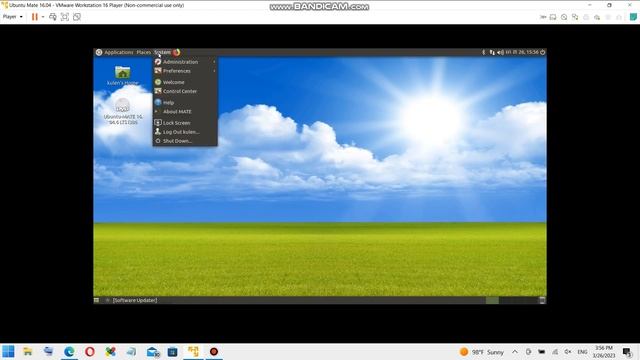
Task: Click the VMware hard disk device icon
Action: pyautogui.click(x=553, y=17)
